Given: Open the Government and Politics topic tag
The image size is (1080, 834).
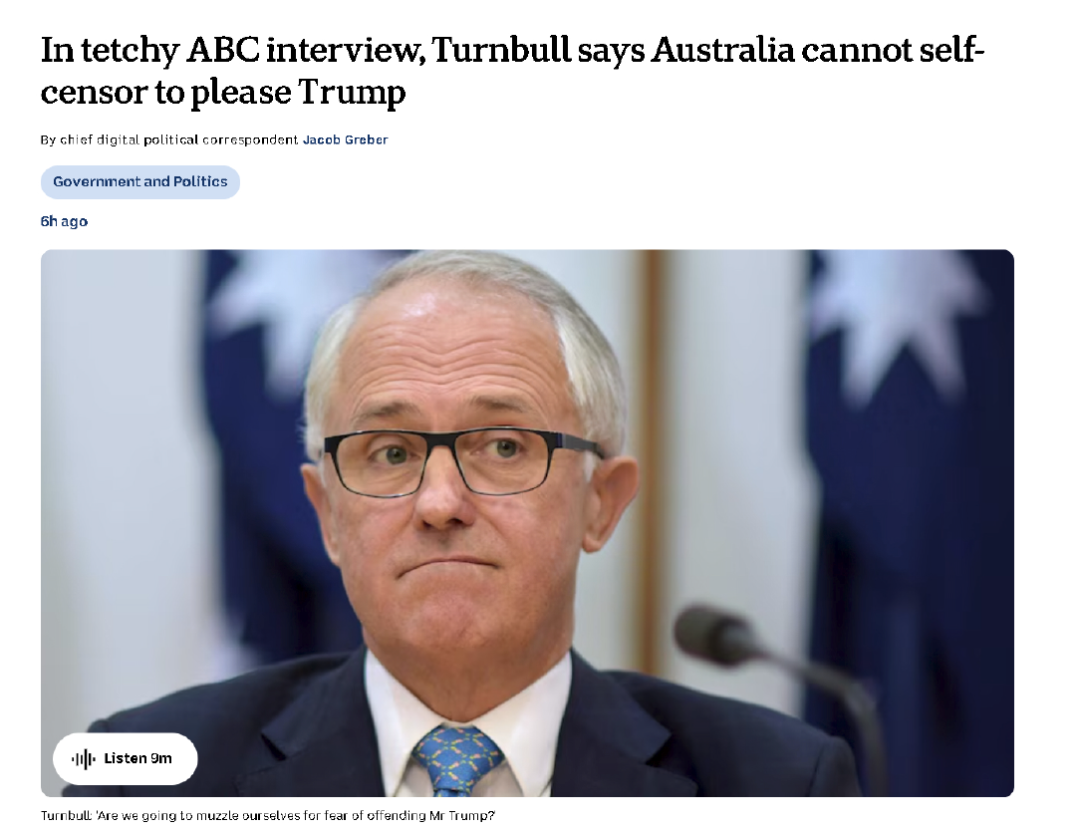Looking at the screenshot, I should pyautogui.click(x=140, y=182).
